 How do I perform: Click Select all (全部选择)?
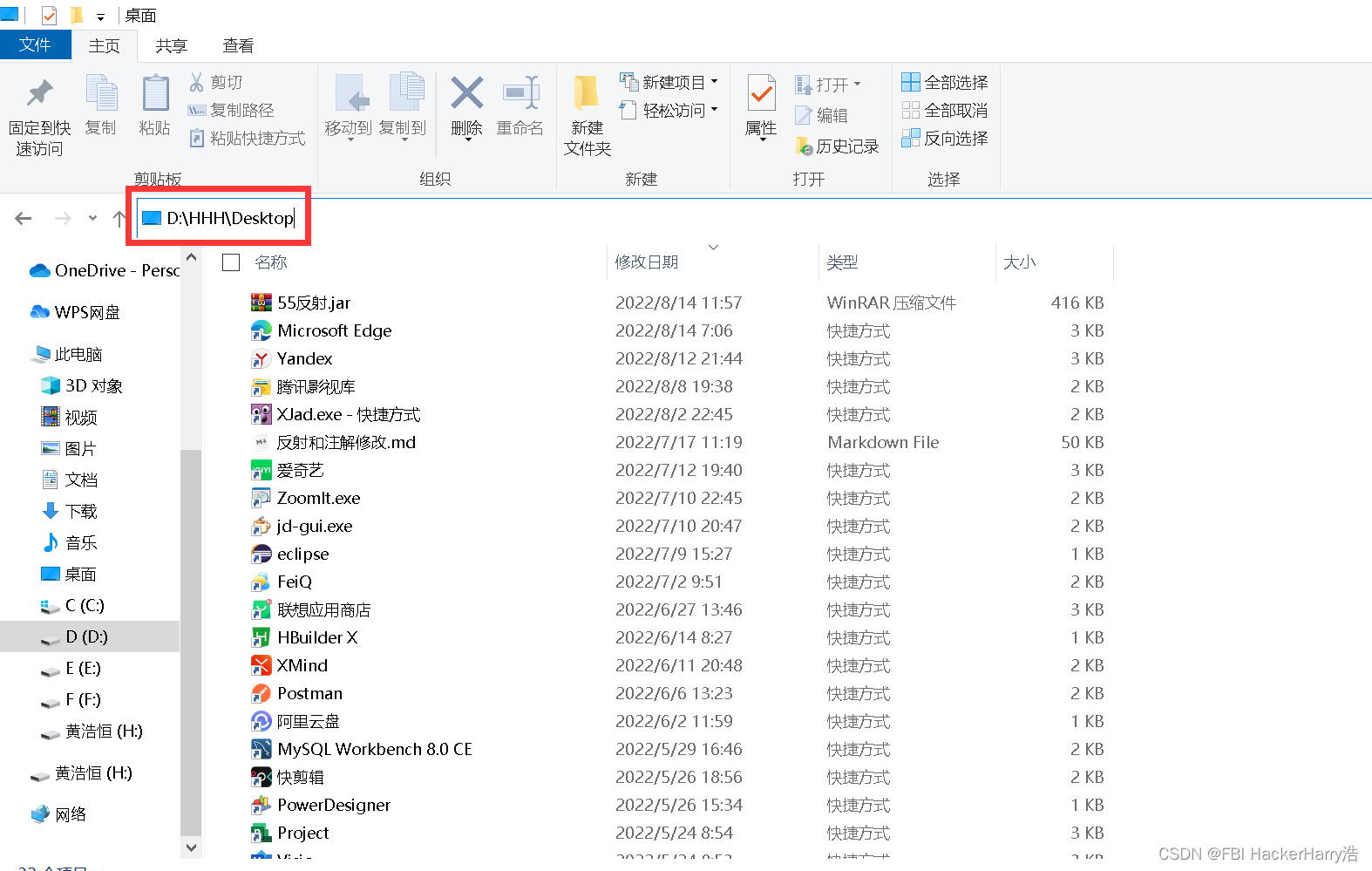[x=945, y=82]
